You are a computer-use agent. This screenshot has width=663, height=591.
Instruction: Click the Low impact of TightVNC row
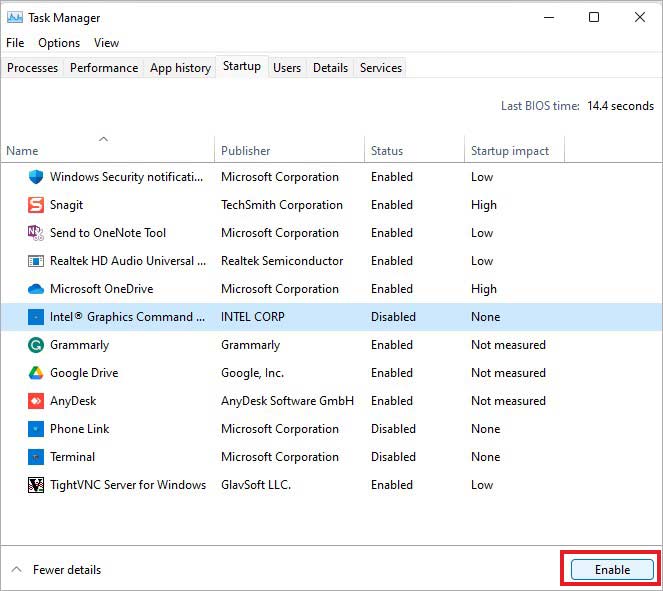tap(482, 485)
